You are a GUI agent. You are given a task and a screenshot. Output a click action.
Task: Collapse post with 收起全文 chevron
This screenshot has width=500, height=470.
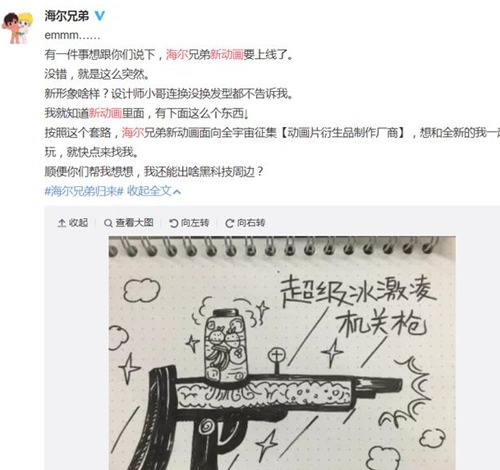177,192
